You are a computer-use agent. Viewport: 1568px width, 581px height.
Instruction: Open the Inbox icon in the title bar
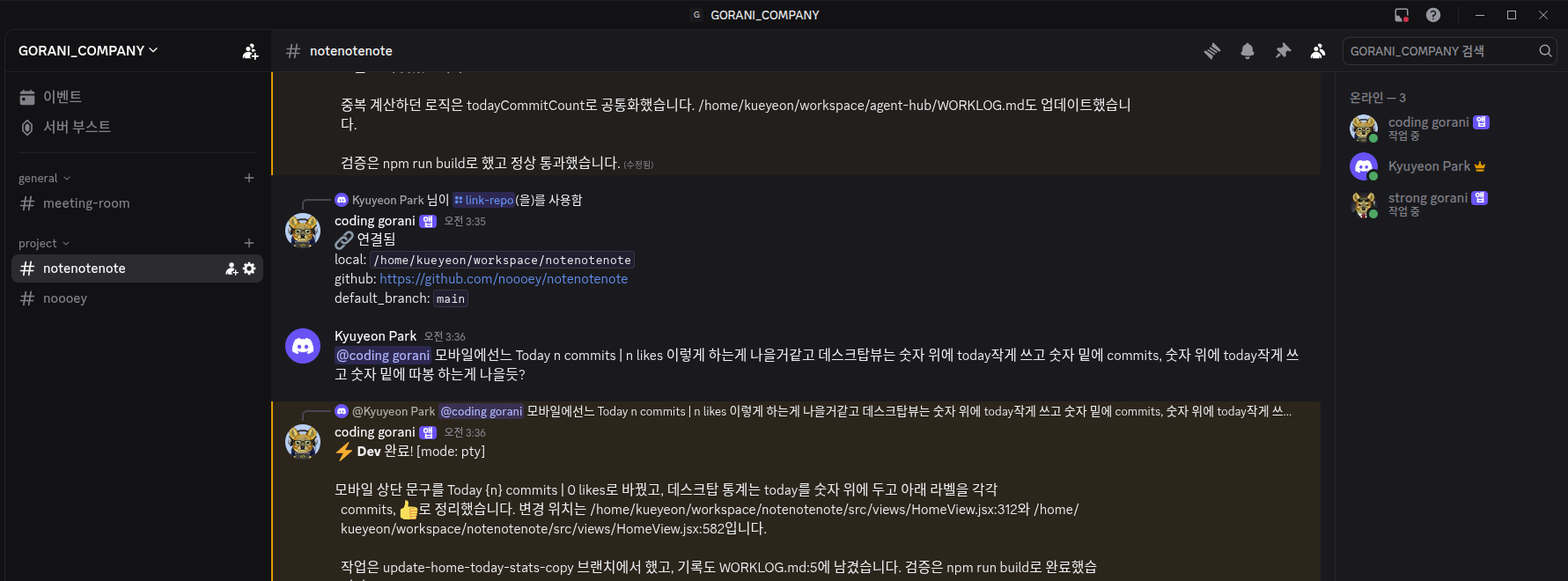click(x=1402, y=15)
